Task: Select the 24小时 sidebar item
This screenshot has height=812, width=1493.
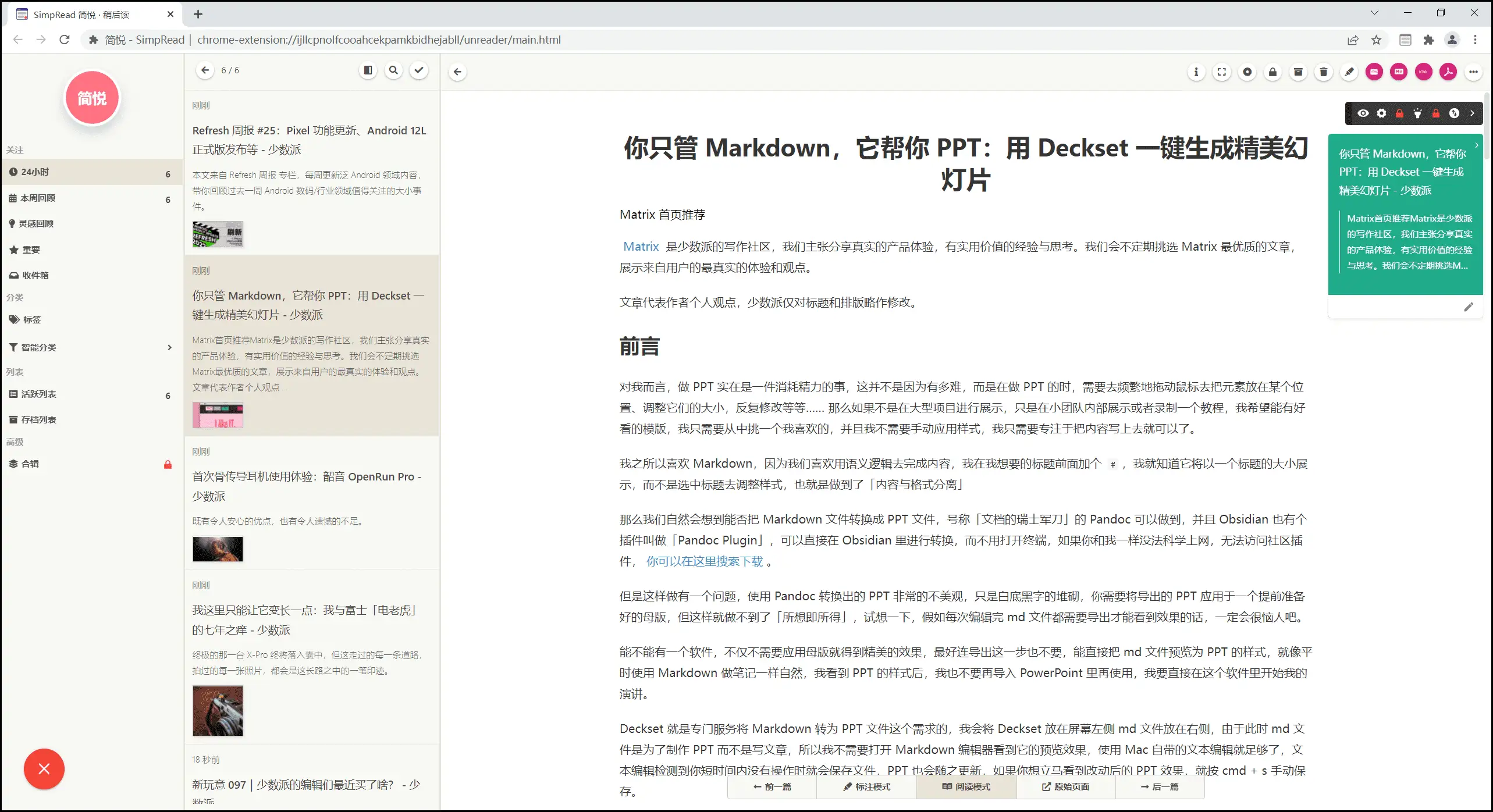Action: coord(91,172)
